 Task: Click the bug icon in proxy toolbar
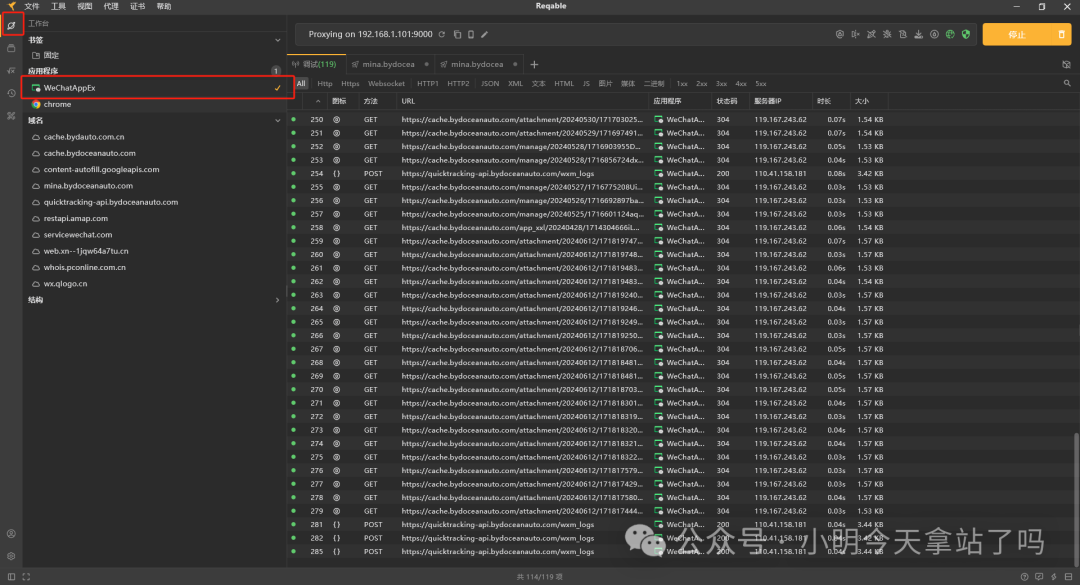(x=886, y=34)
